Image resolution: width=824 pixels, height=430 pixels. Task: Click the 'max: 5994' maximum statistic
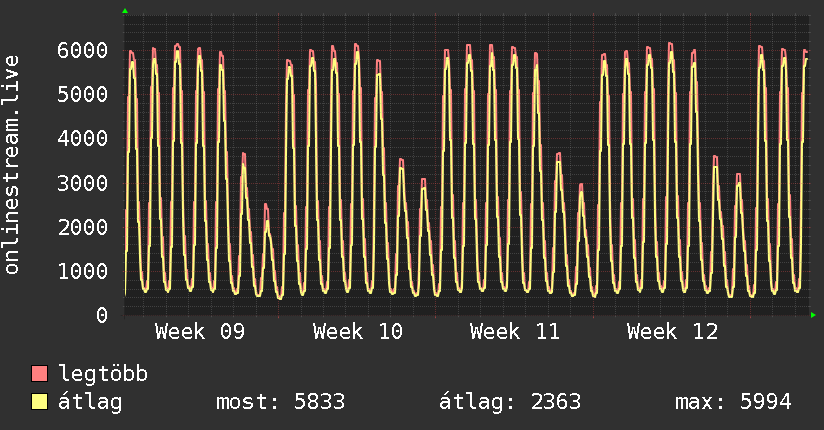pos(733,402)
